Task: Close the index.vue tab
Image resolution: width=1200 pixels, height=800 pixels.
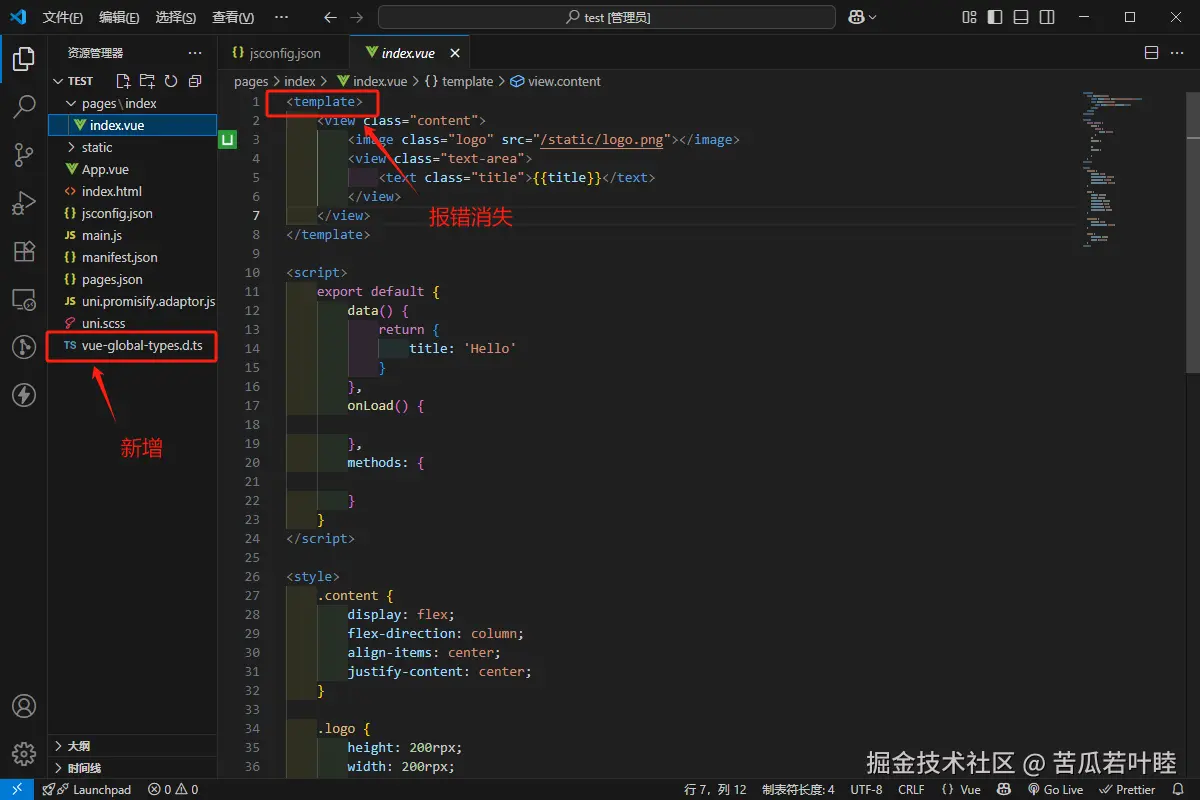Action: coord(454,53)
